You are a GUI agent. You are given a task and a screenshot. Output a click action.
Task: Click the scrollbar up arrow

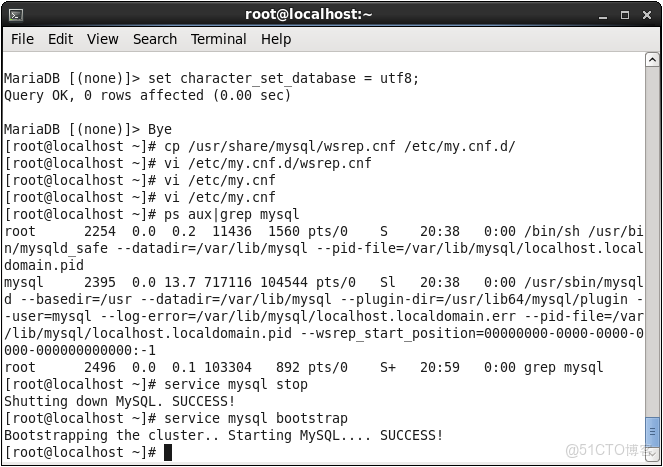click(x=653, y=60)
